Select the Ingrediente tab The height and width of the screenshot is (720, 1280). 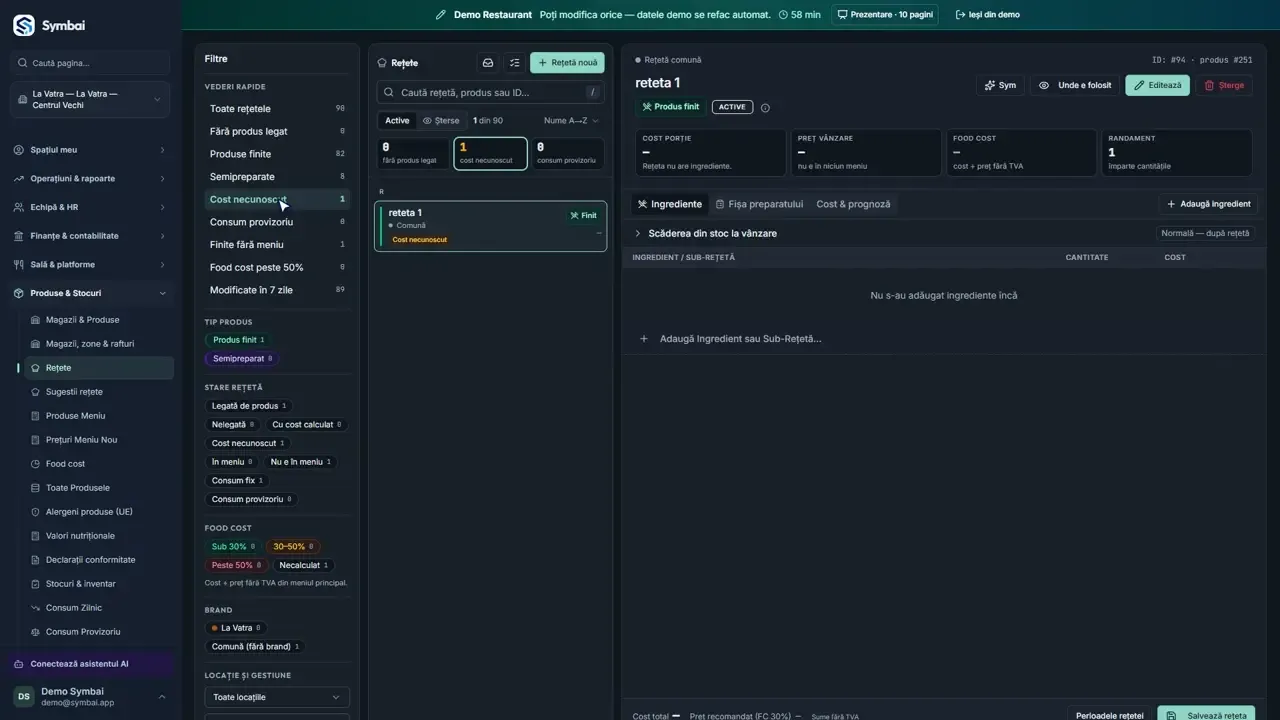670,204
